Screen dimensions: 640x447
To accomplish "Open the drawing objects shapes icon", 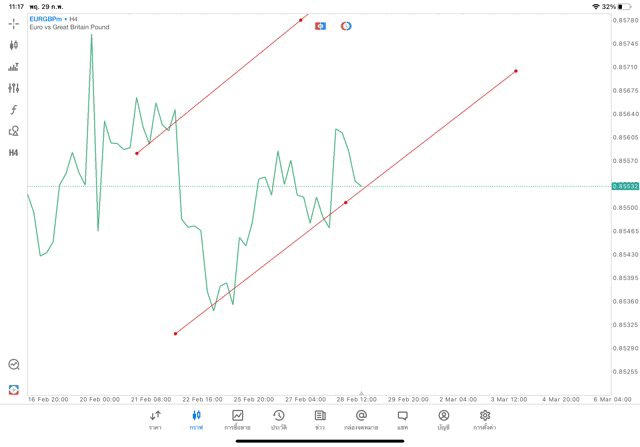I will pos(14,131).
